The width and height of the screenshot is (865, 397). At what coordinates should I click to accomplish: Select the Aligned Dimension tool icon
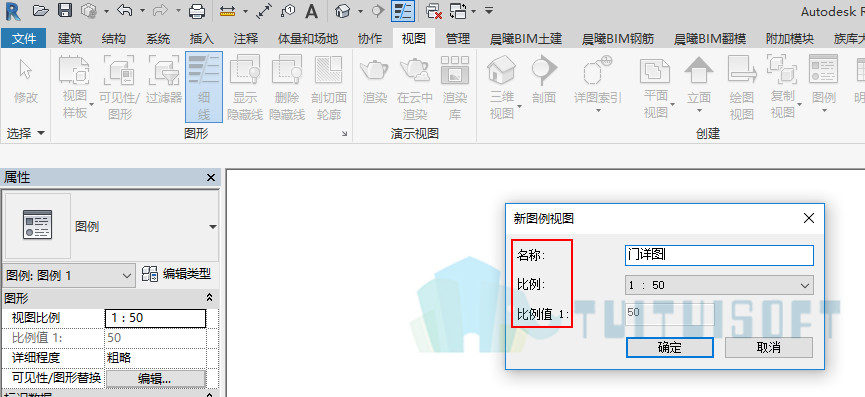coord(264,10)
